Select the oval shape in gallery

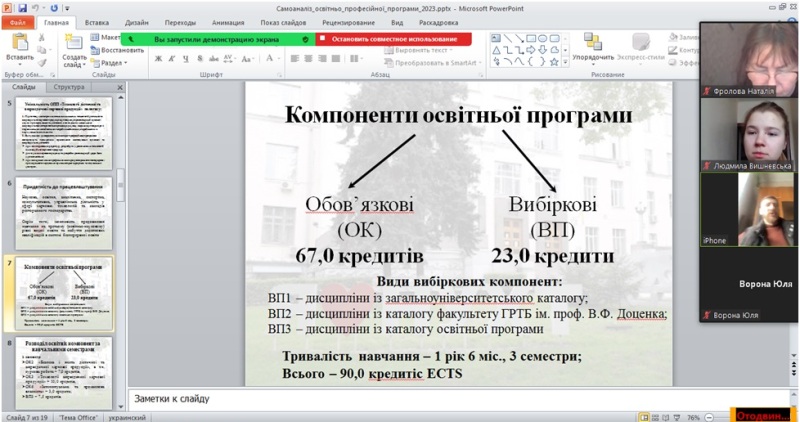pyautogui.click(x=543, y=38)
